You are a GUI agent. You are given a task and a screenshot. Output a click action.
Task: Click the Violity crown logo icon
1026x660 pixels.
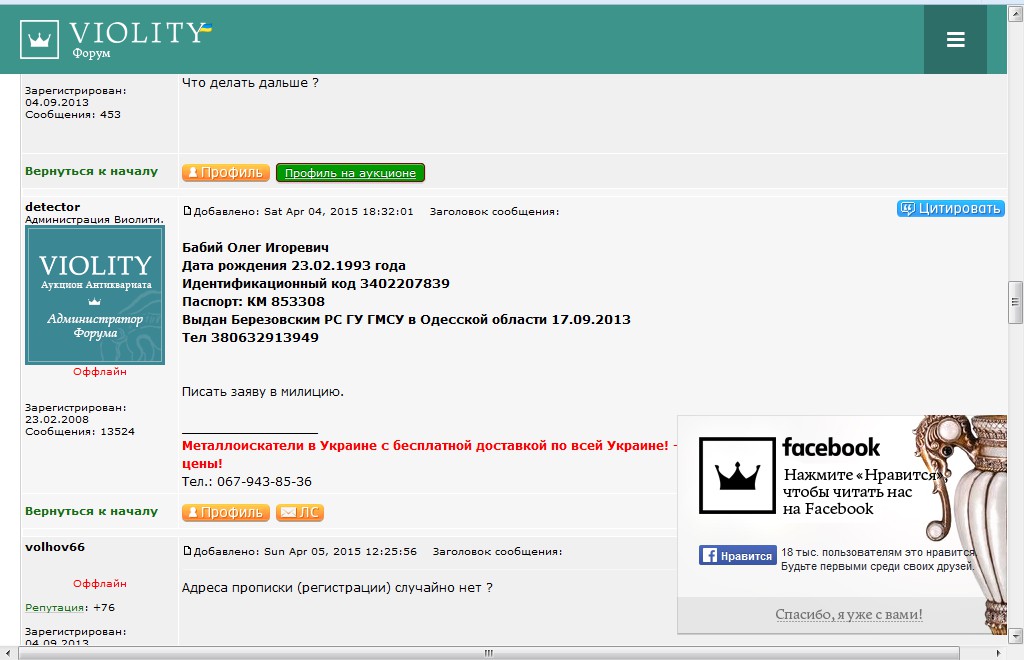[39, 39]
